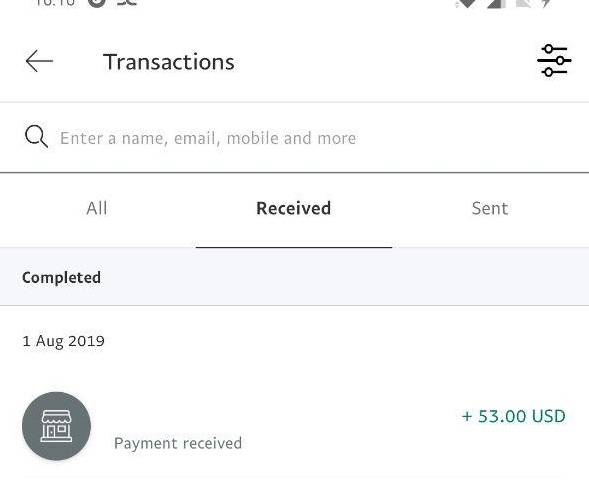This screenshot has width=589, height=491.
Task: Select the Received tab
Action: point(293,208)
